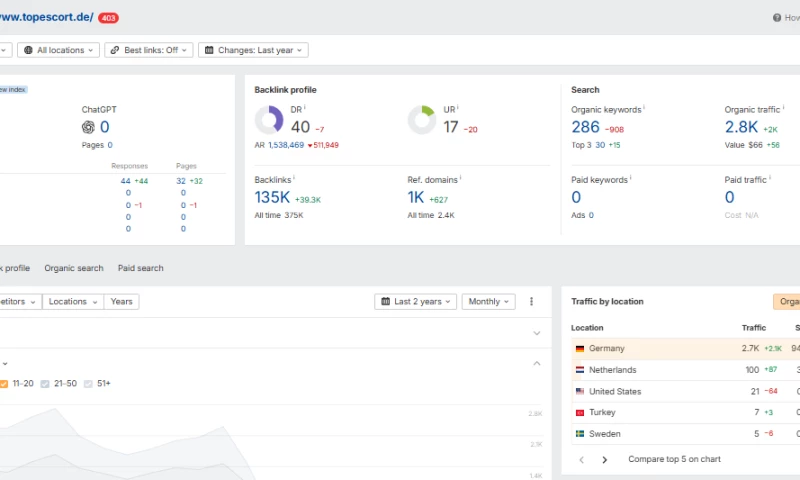Click the United States flag icon

click(x=580, y=391)
